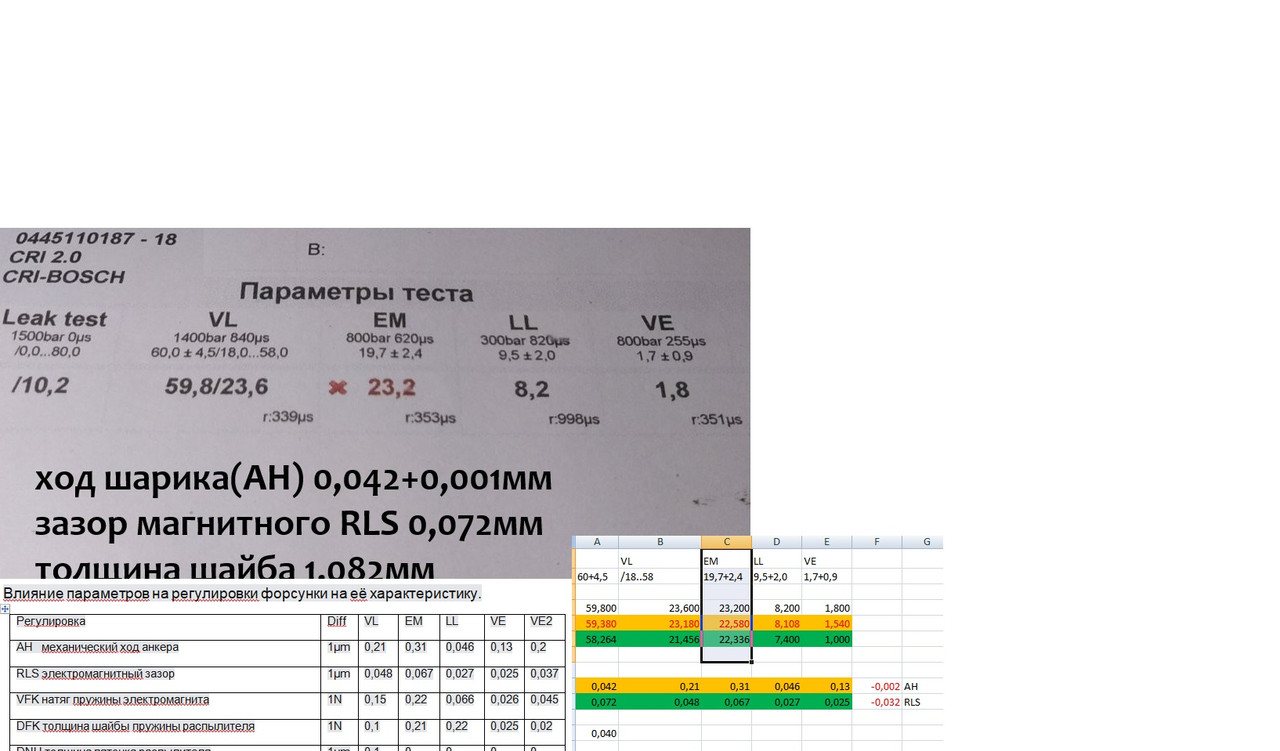Click the /10,2 leak test result

[x=40, y=384]
